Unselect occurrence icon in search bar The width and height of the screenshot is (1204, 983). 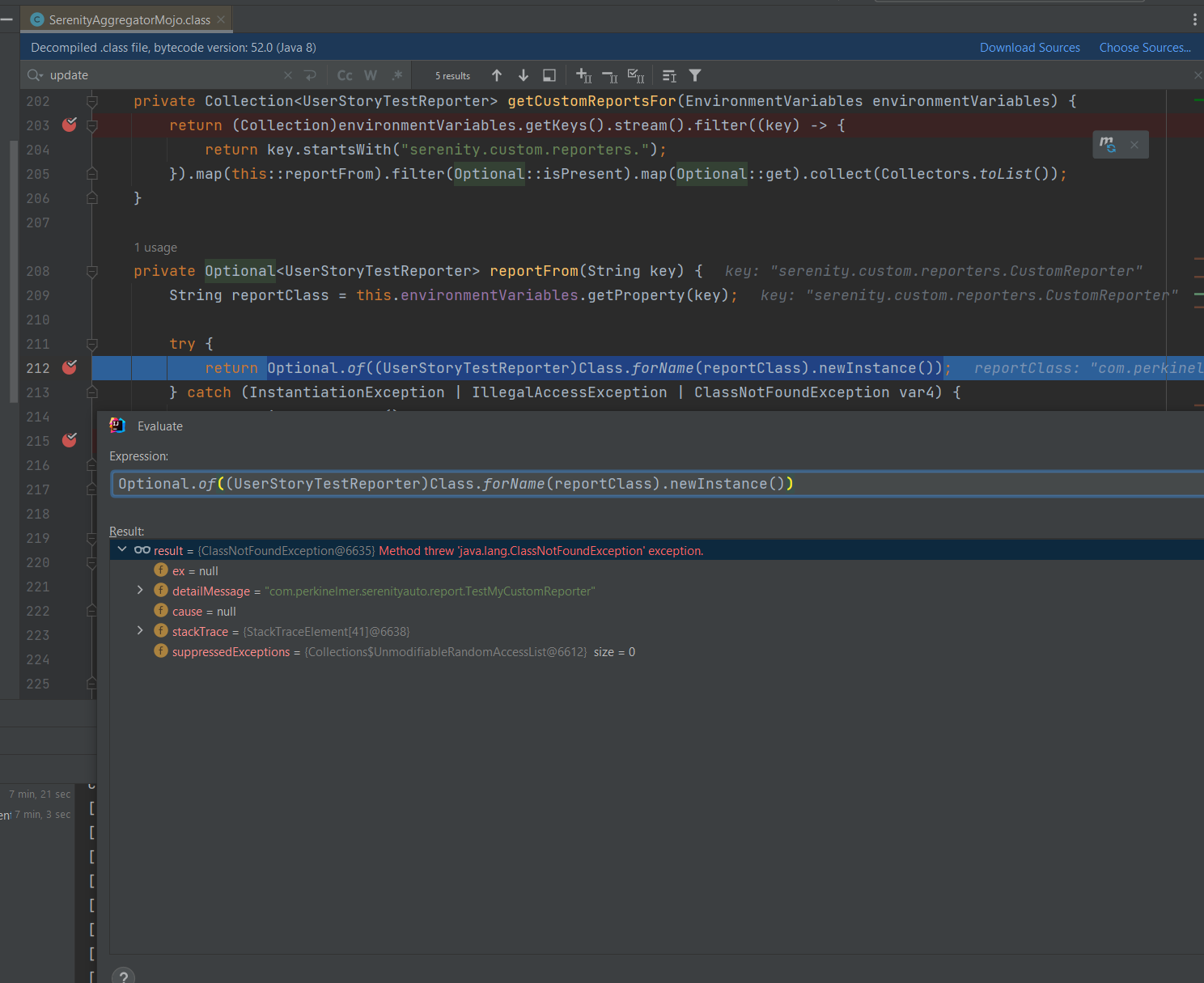click(610, 76)
